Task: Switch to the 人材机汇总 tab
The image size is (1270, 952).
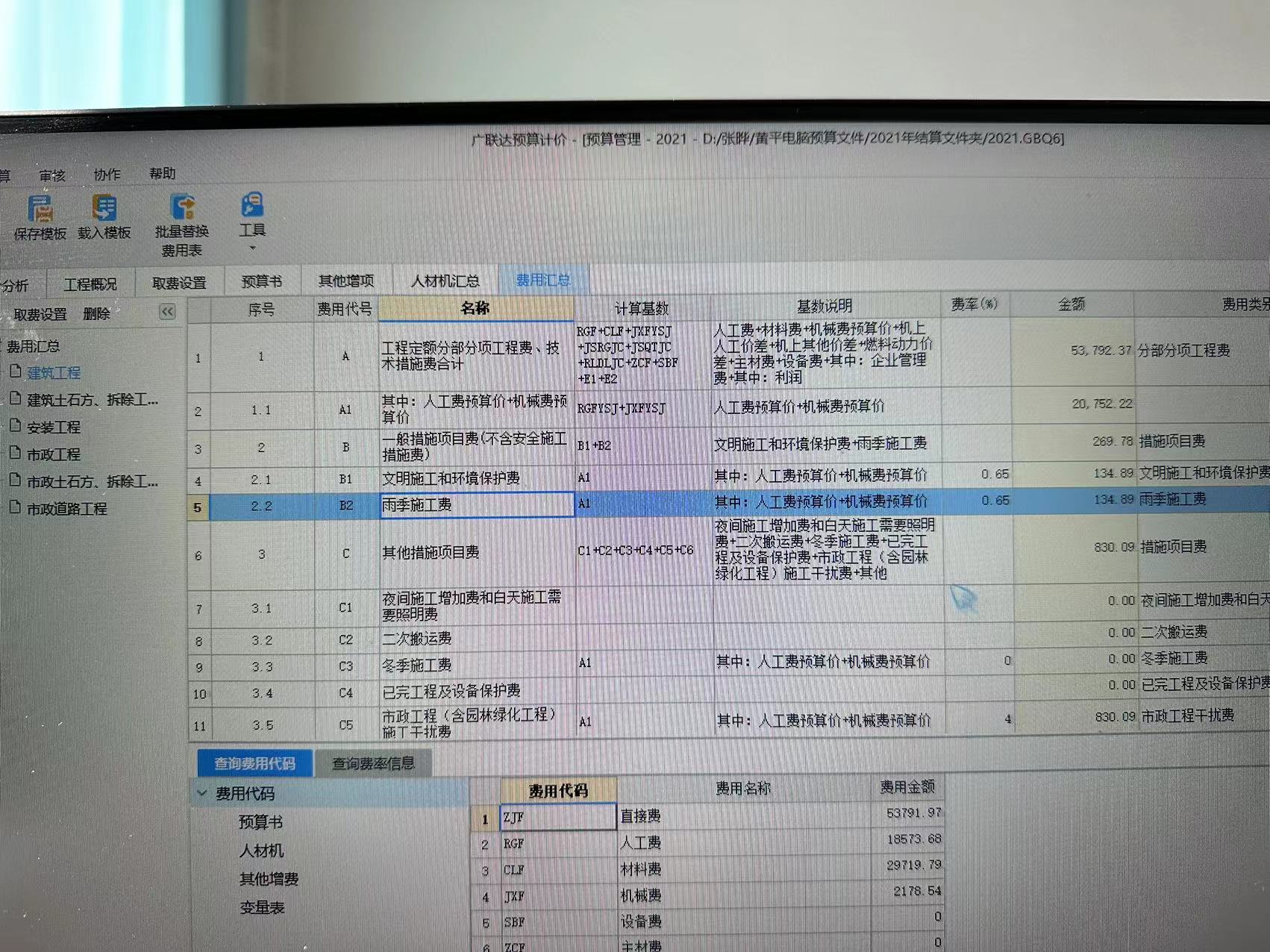Action: coord(445,281)
